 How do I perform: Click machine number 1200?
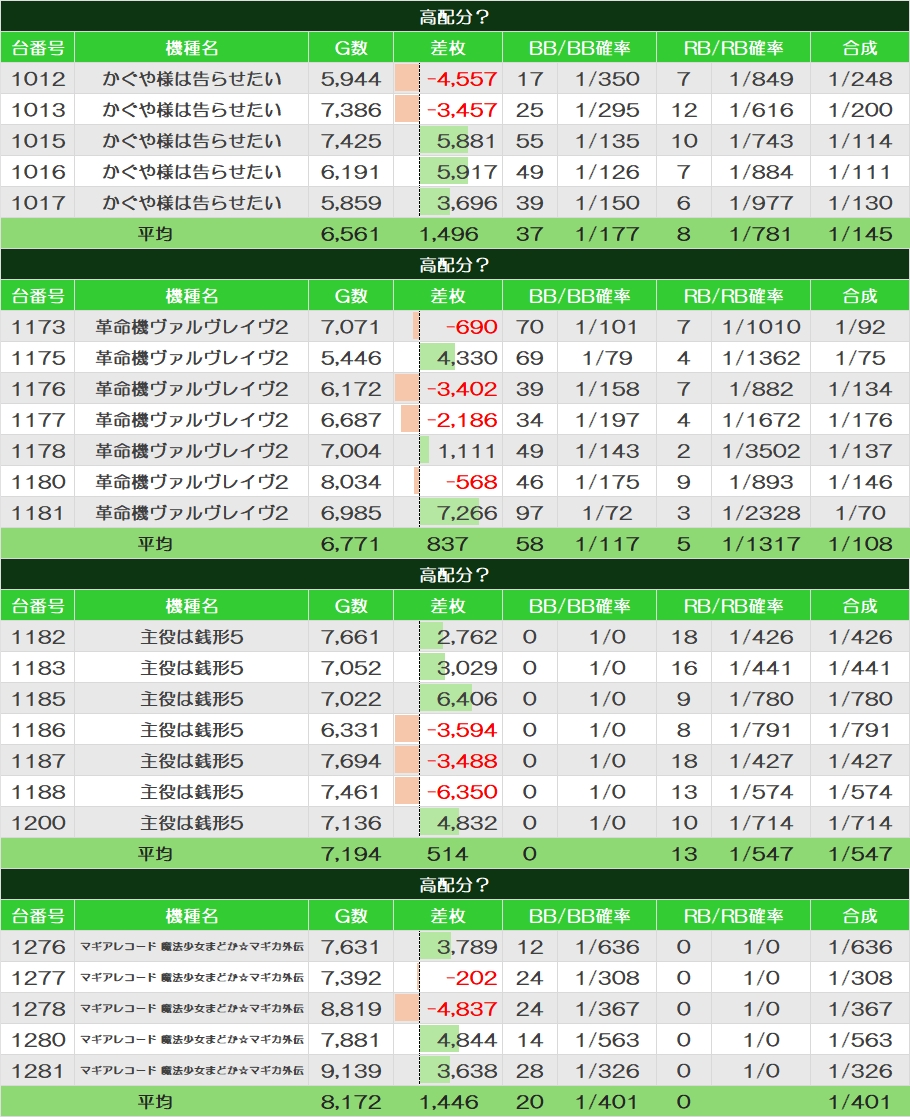coord(38,823)
